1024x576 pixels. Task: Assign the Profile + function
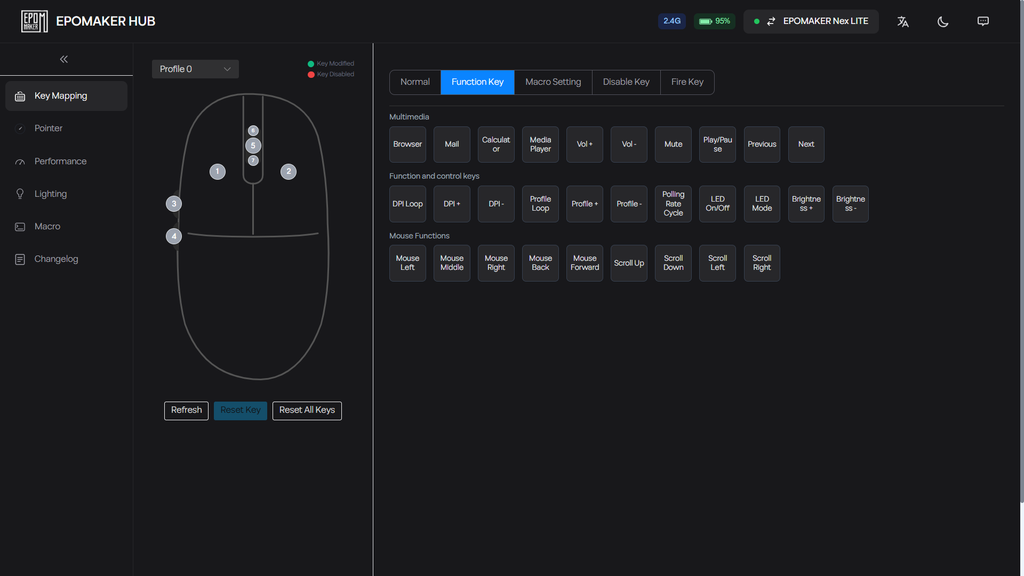(584, 204)
